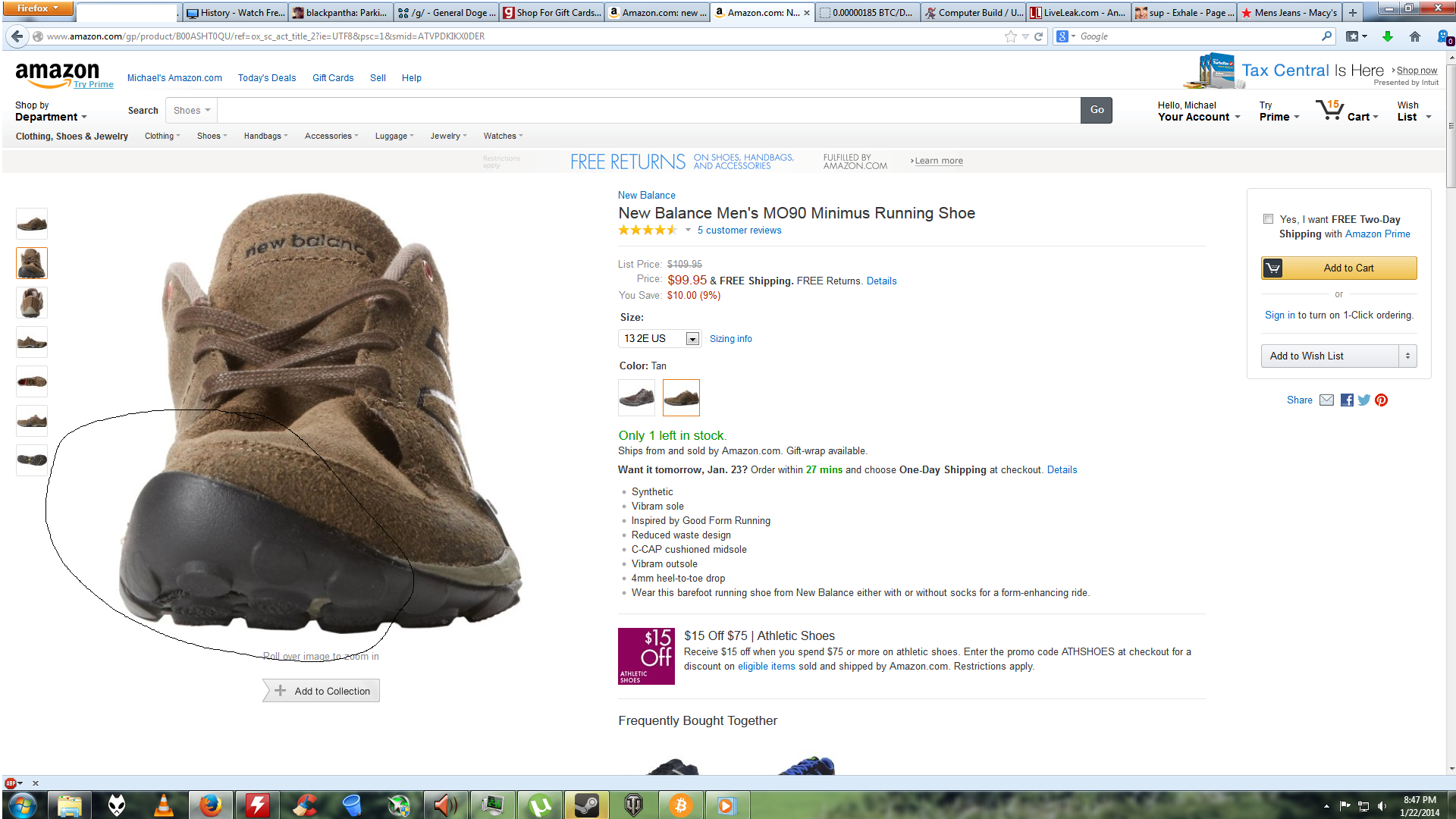Open the 5 customer reviews link
The image size is (1456, 819).
(739, 231)
